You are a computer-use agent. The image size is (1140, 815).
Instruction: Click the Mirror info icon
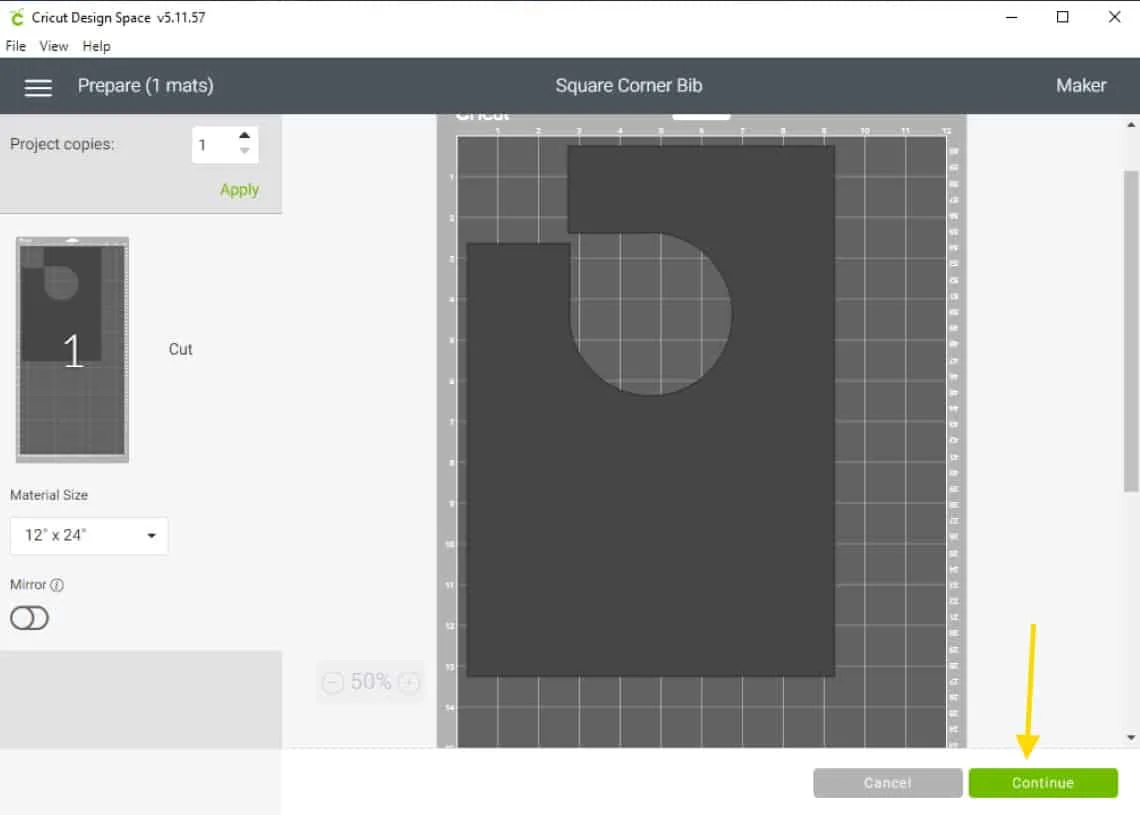[x=57, y=585]
